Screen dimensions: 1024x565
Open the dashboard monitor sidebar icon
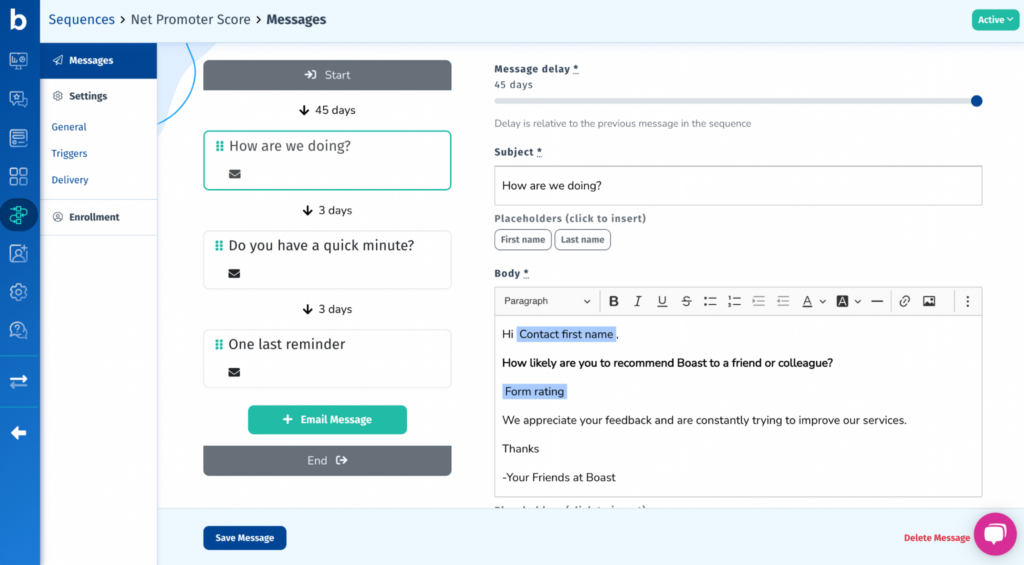point(18,61)
